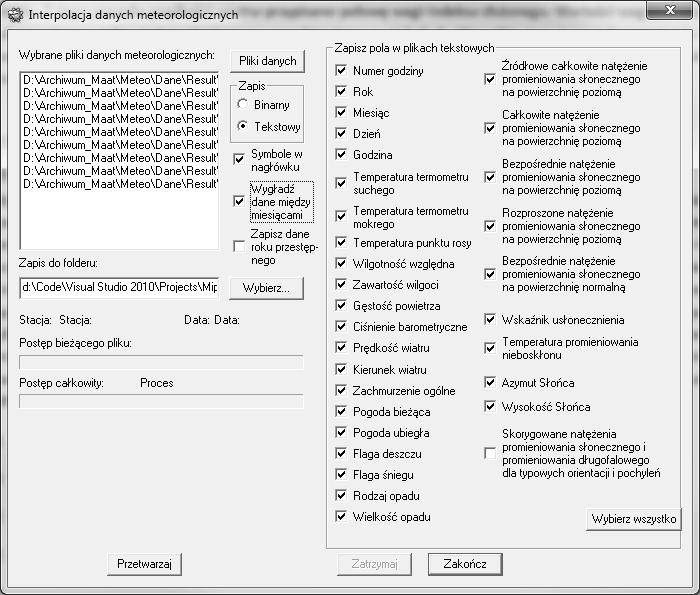Select last file path in data files list
The height and width of the screenshot is (595, 700).
click(120, 184)
